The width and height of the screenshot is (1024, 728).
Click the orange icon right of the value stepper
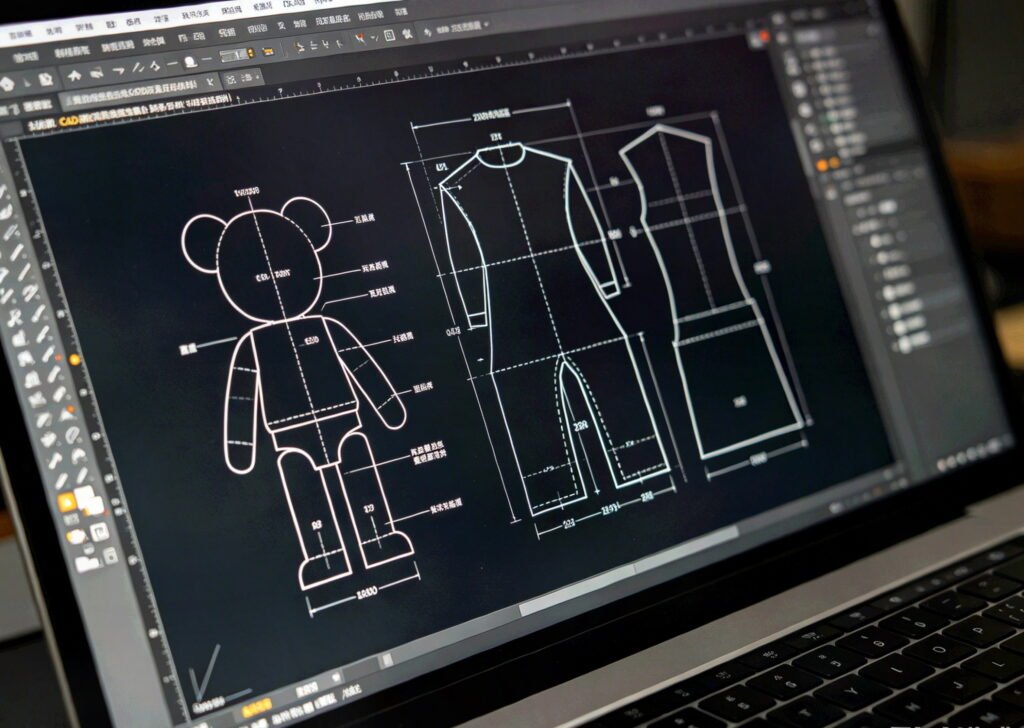pos(268,51)
